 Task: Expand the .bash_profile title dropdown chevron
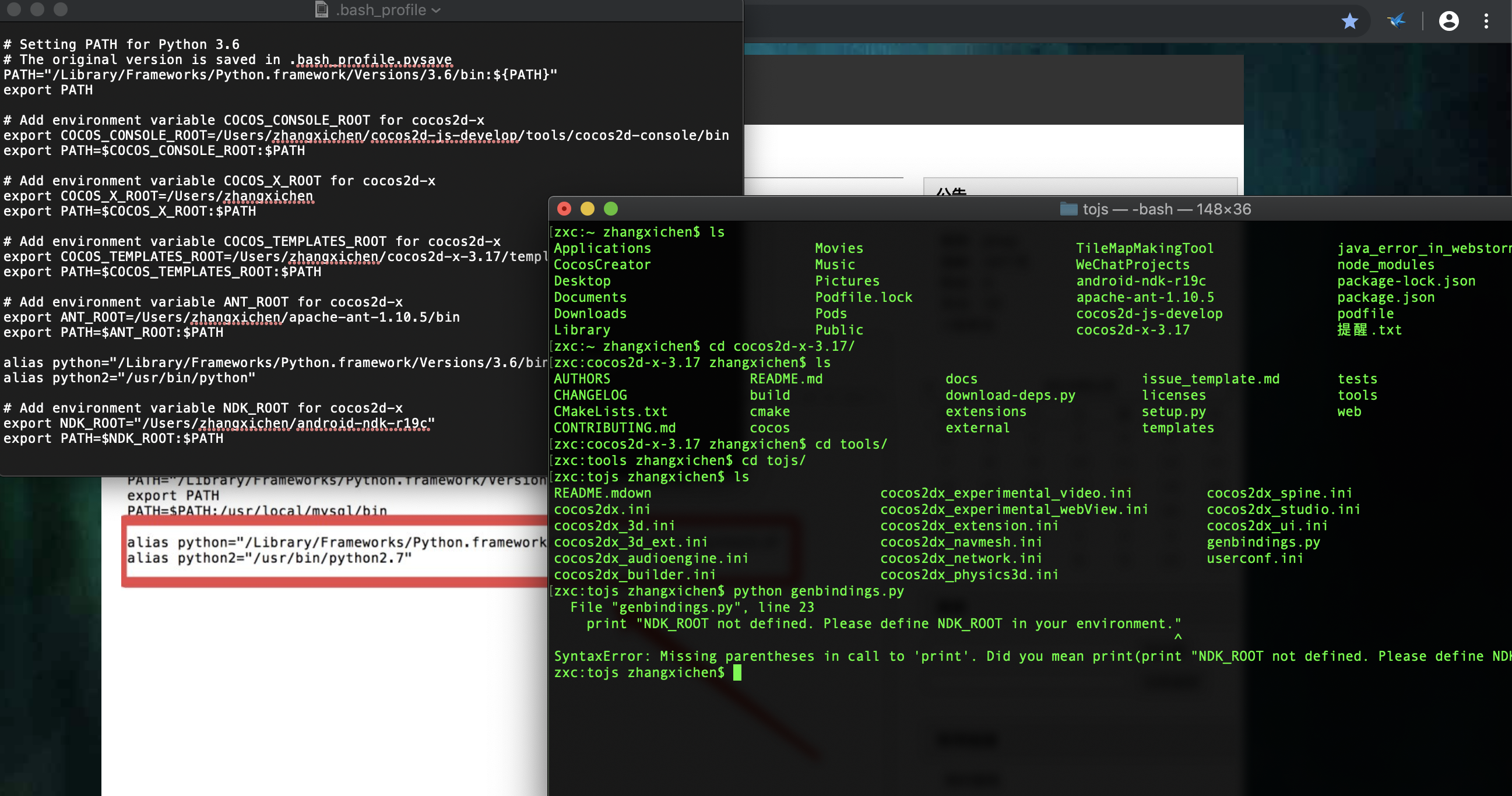436,10
